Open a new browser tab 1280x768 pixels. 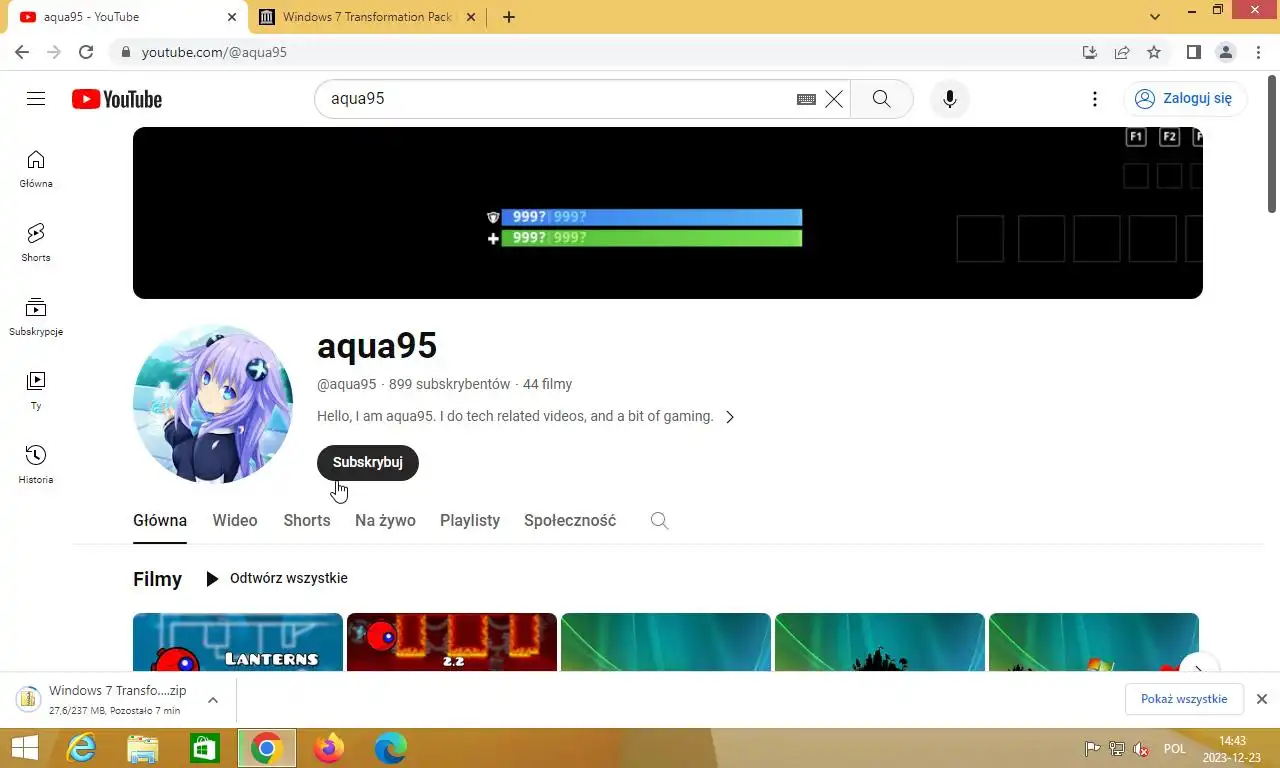pyautogui.click(x=509, y=17)
